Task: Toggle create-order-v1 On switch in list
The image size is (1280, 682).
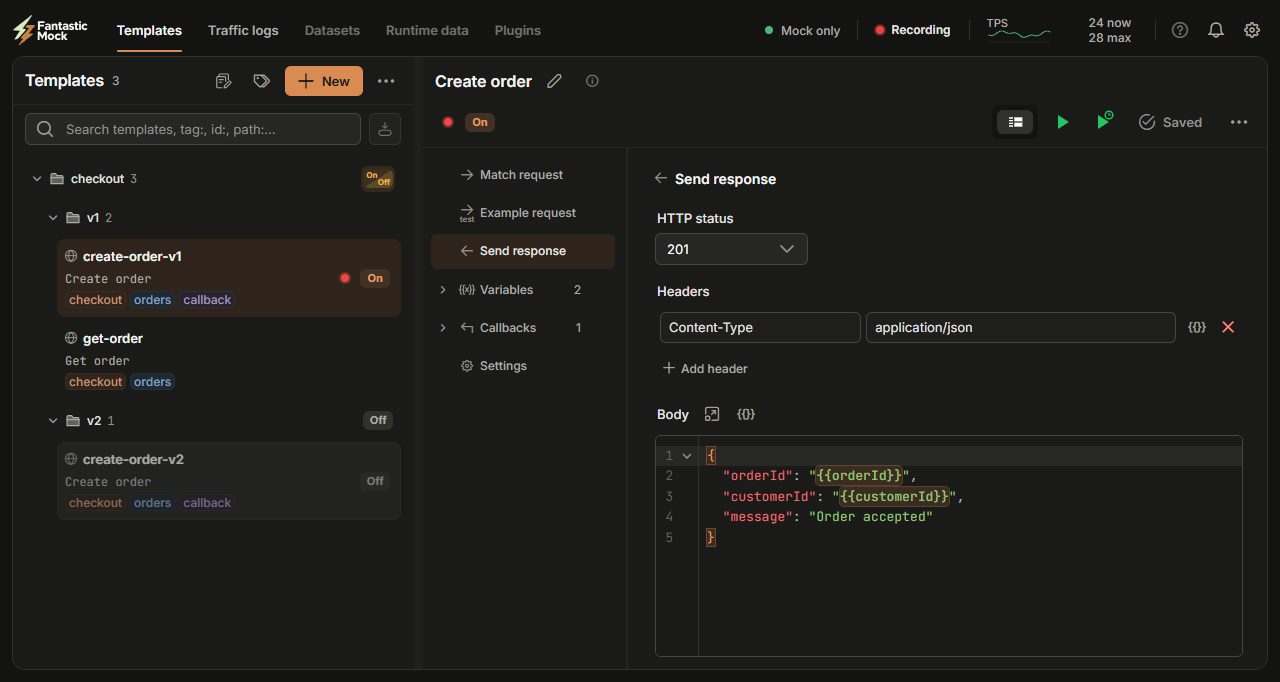Action: [x=375, y=278]
